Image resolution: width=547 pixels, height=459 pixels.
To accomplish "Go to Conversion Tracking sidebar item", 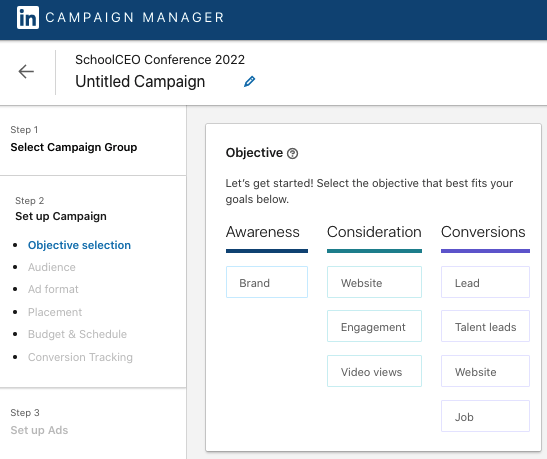I will click(80, 357).
